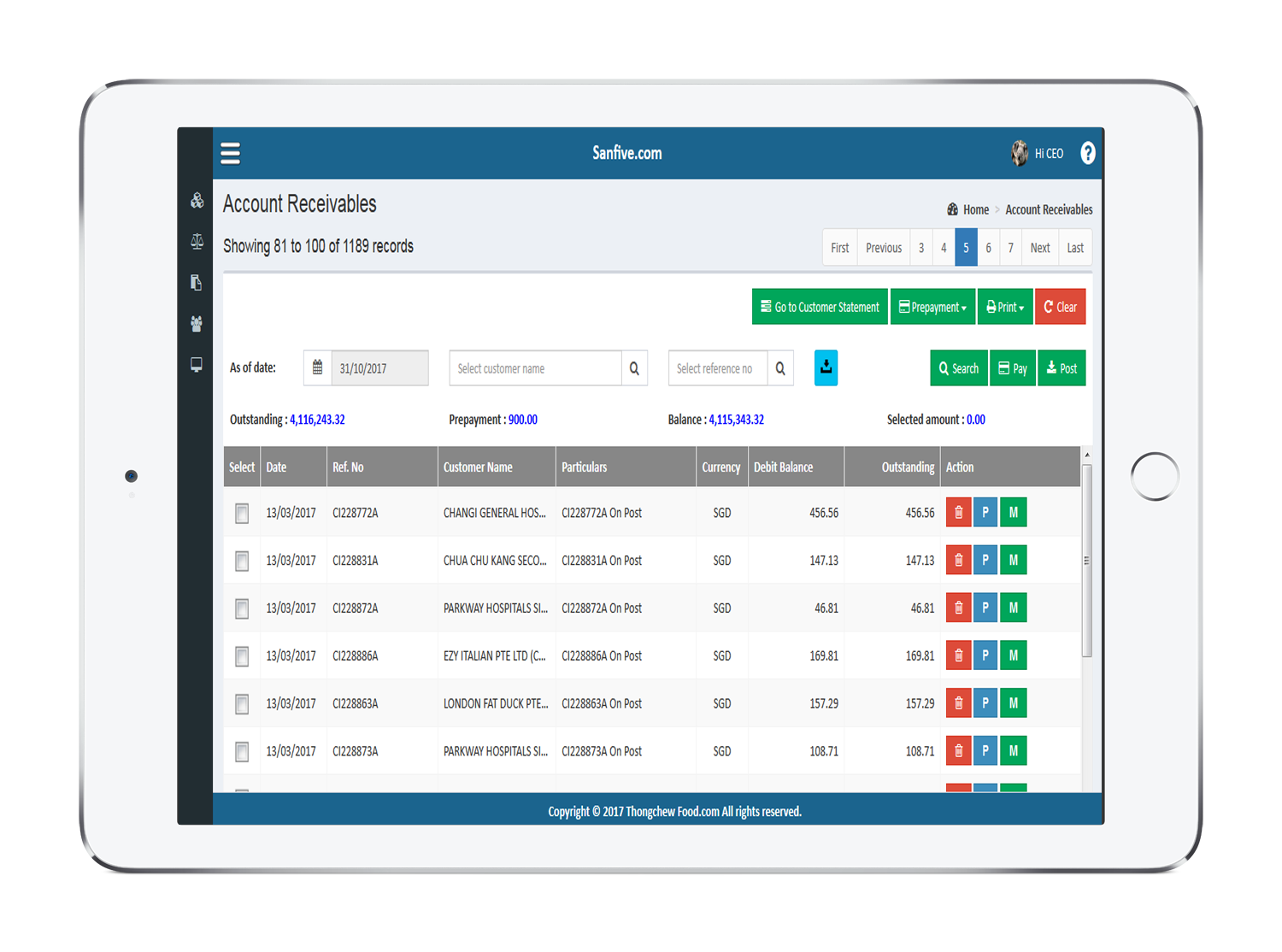
Task: Open the balance scale sidebar icon
Action: pyautogui.click(x=197, y=242)
